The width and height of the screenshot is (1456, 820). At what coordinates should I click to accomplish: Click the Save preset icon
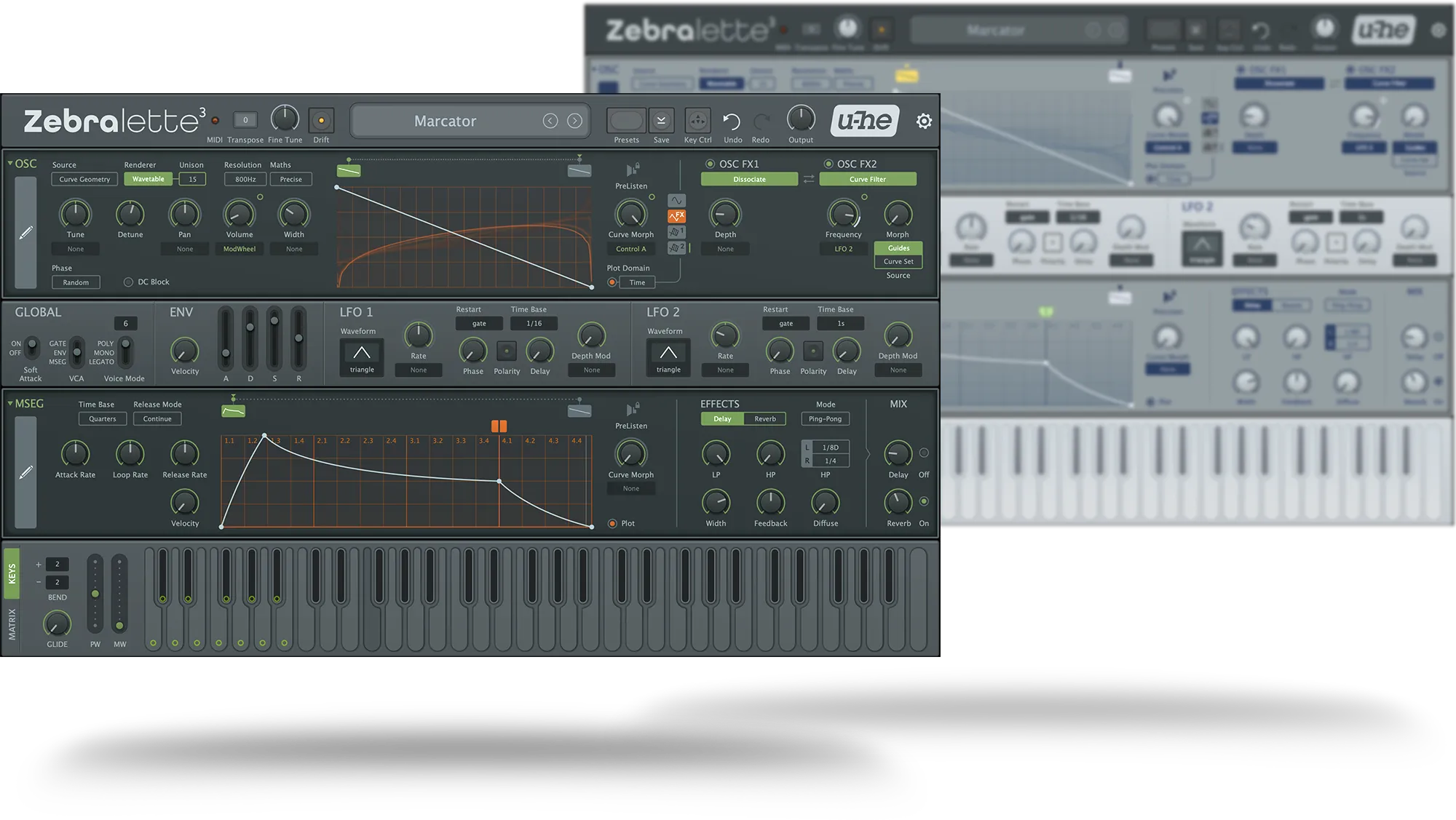tap(661, 121)
